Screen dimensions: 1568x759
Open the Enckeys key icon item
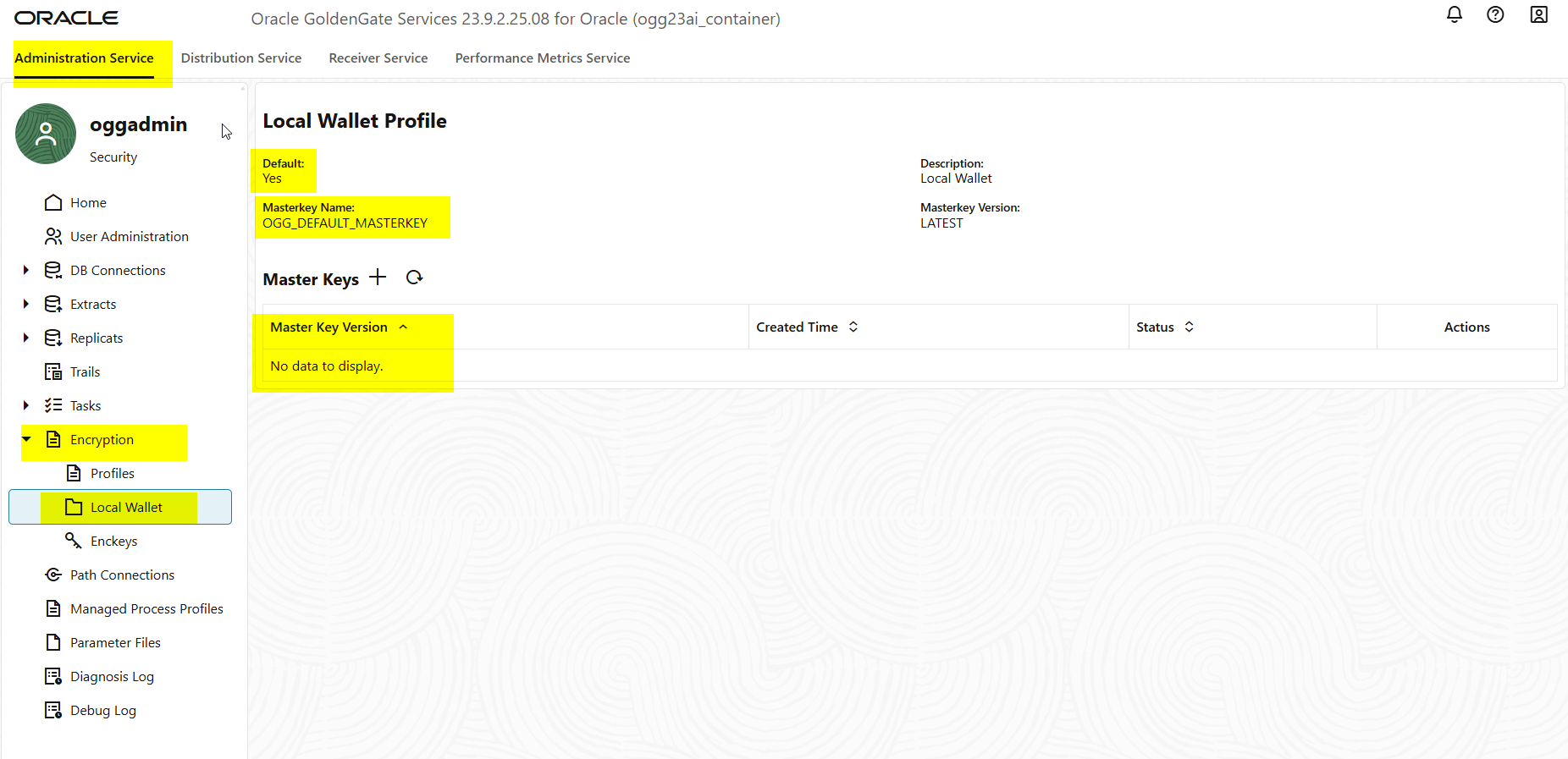(x=74, y=540)
